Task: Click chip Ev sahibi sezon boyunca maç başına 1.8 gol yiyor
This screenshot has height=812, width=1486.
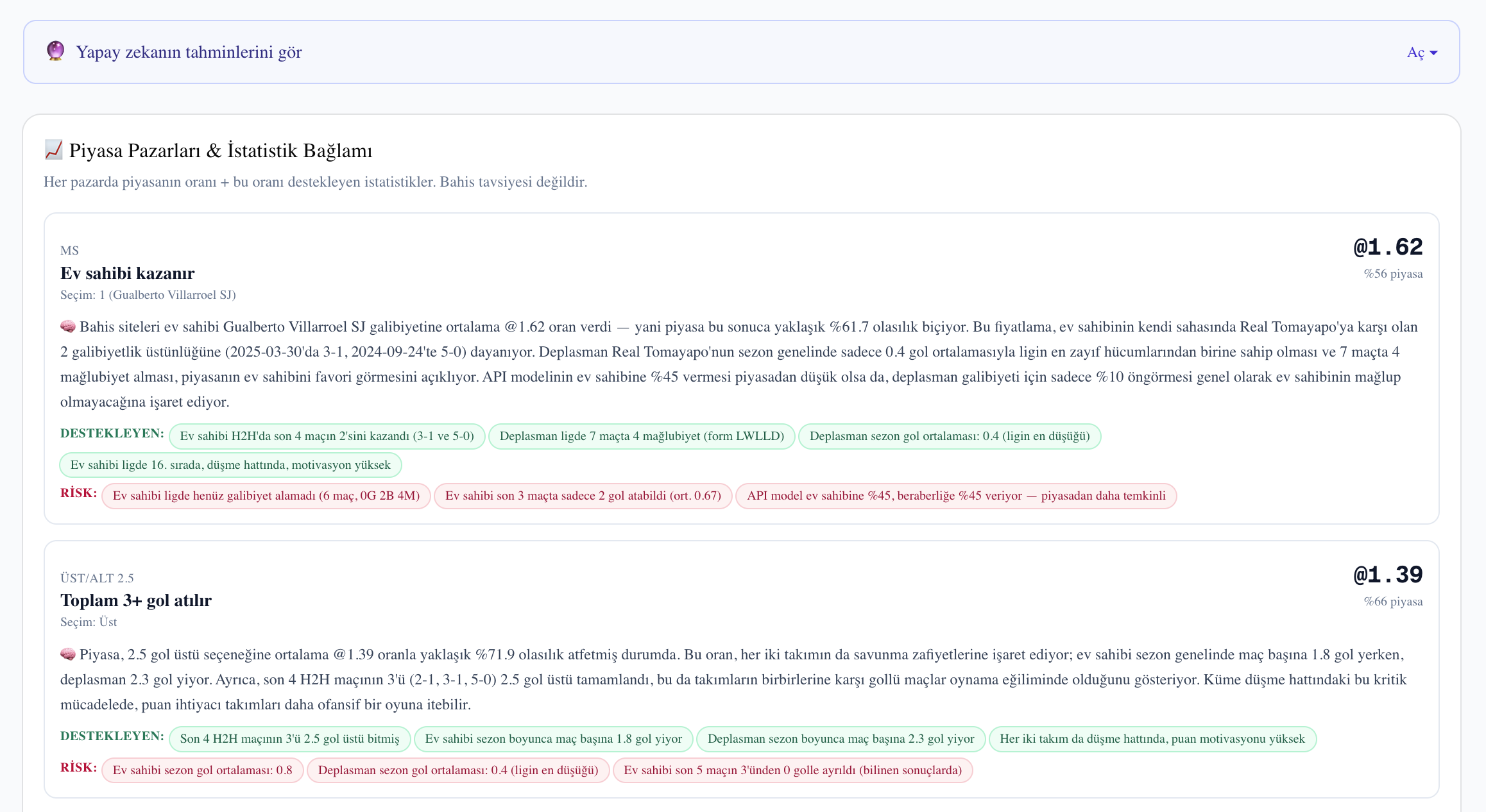Action: tap(554, 739)
